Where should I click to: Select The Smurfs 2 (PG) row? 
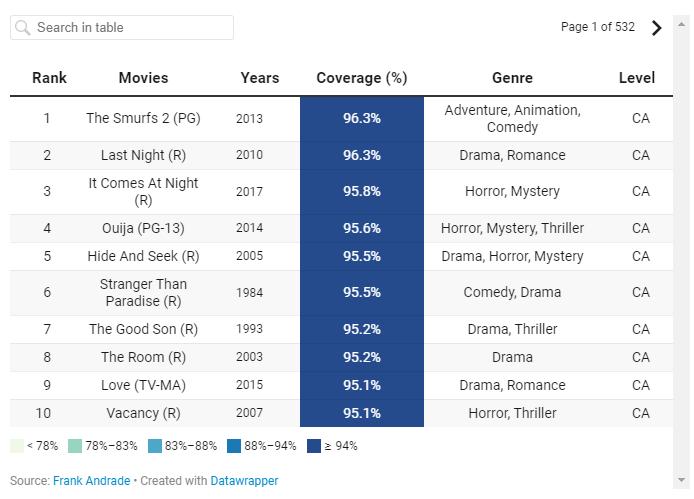point(143,118)
